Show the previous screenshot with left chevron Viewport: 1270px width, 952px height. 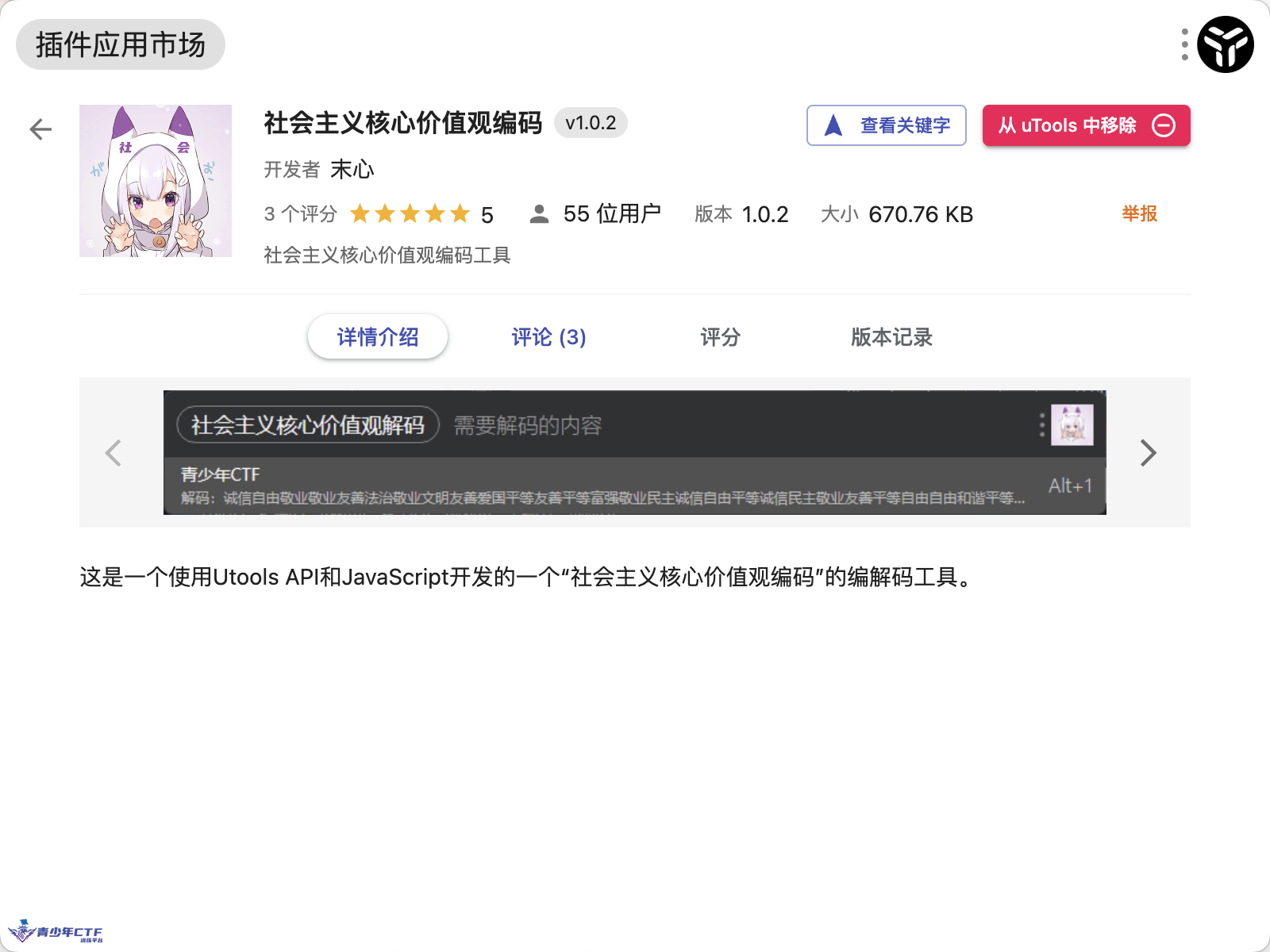pos(114,453)
